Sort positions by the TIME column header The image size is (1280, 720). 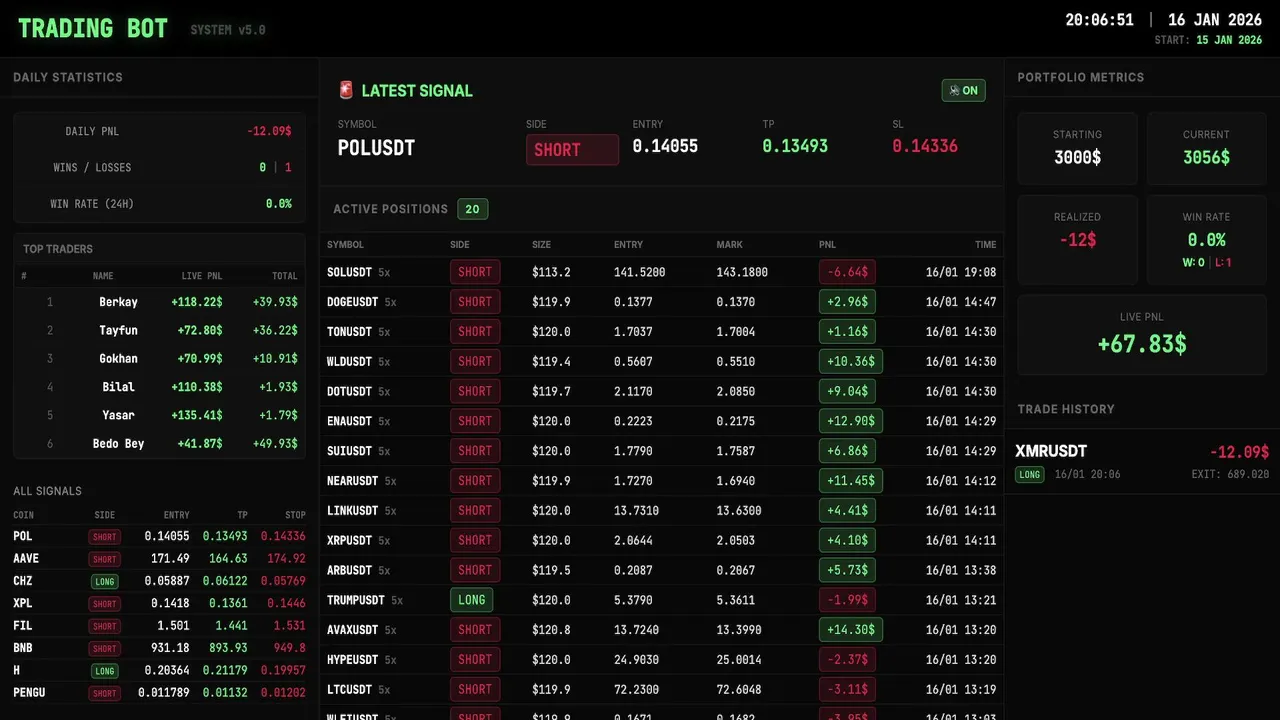point(986,244)
